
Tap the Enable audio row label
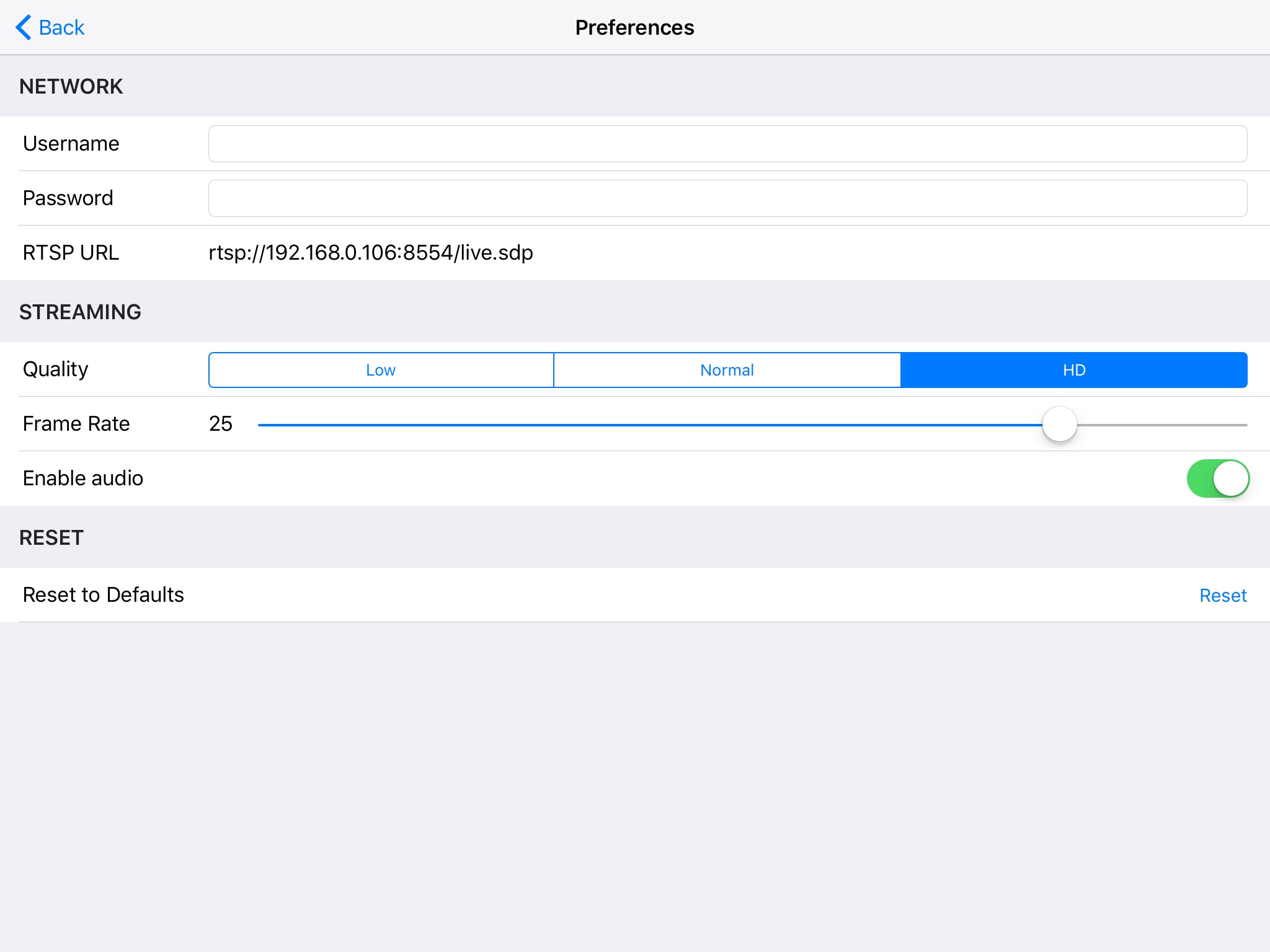pos(83,478)
